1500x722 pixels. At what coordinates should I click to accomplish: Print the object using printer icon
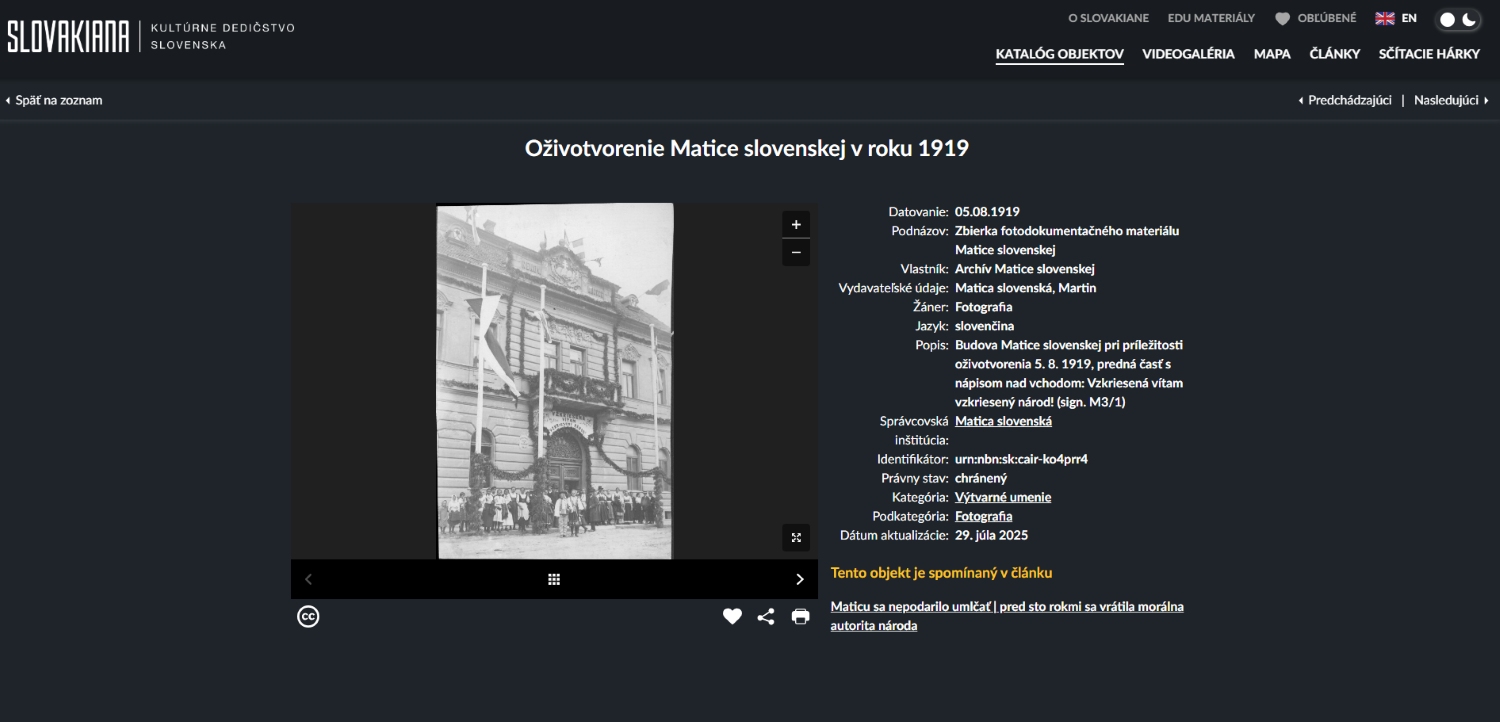click(x=800, y=617)
